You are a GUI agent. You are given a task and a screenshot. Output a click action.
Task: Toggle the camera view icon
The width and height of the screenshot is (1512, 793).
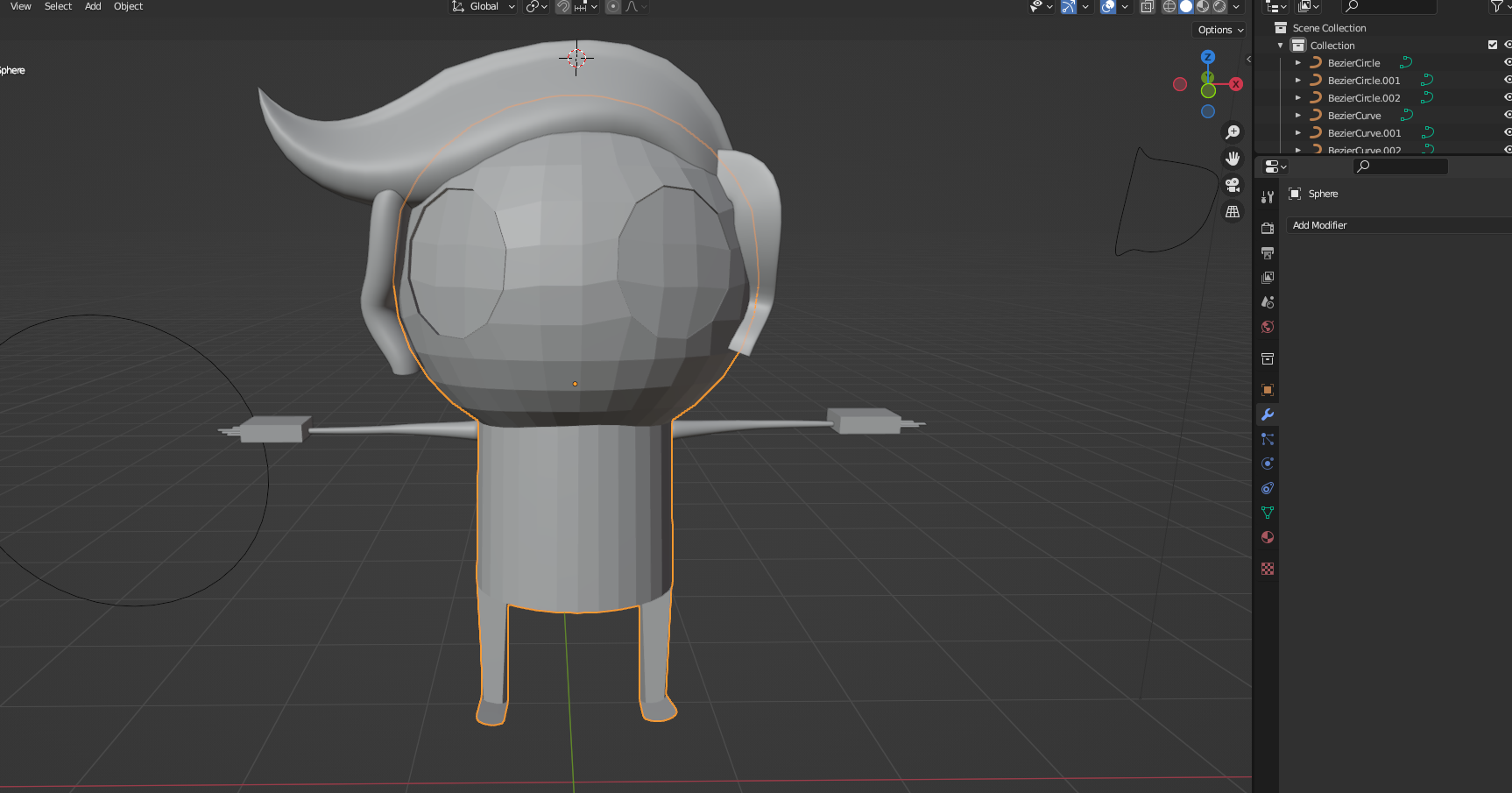pos(1233,185)
